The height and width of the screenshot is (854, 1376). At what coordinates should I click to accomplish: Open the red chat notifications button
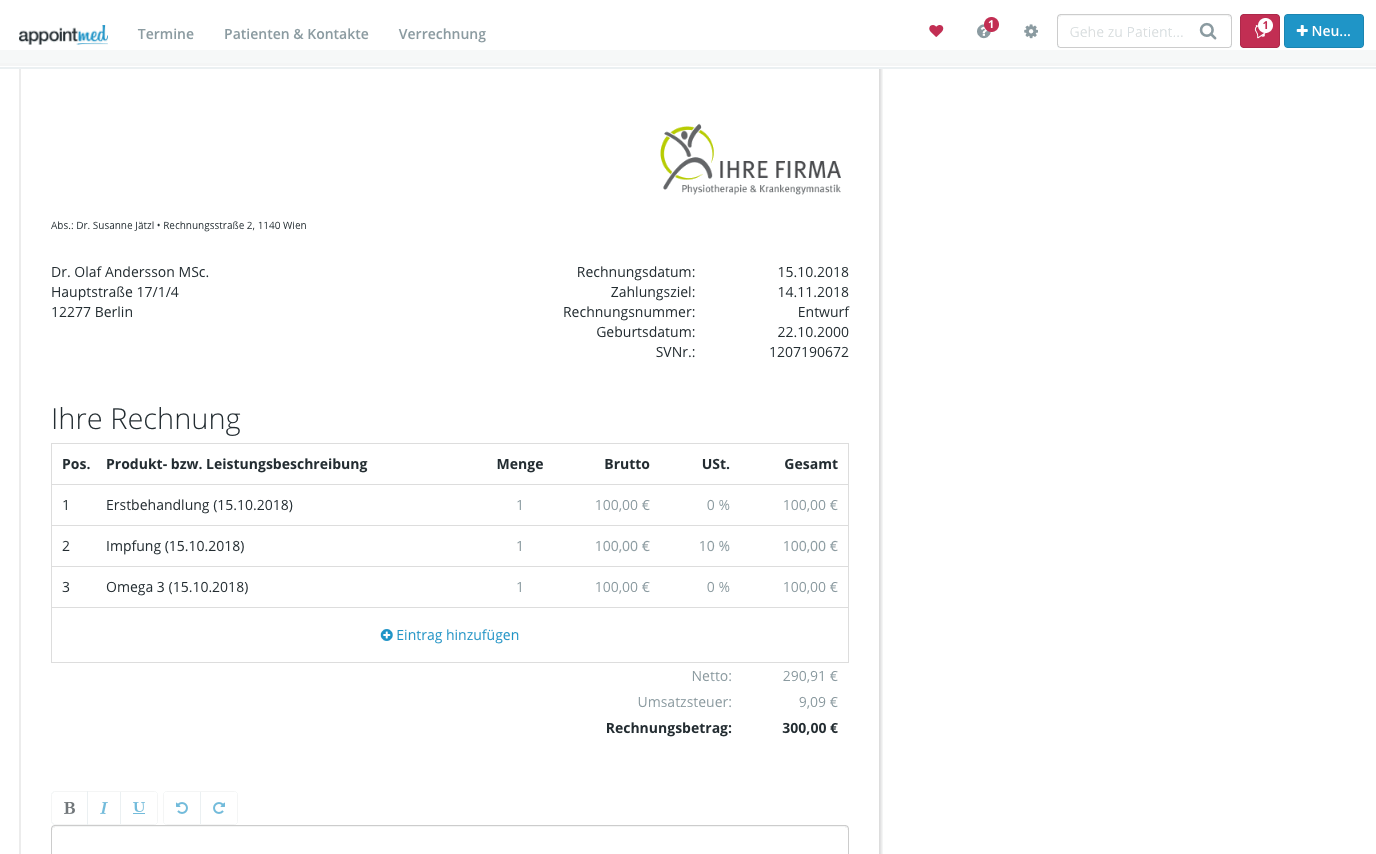click(x=1260, y=31)
